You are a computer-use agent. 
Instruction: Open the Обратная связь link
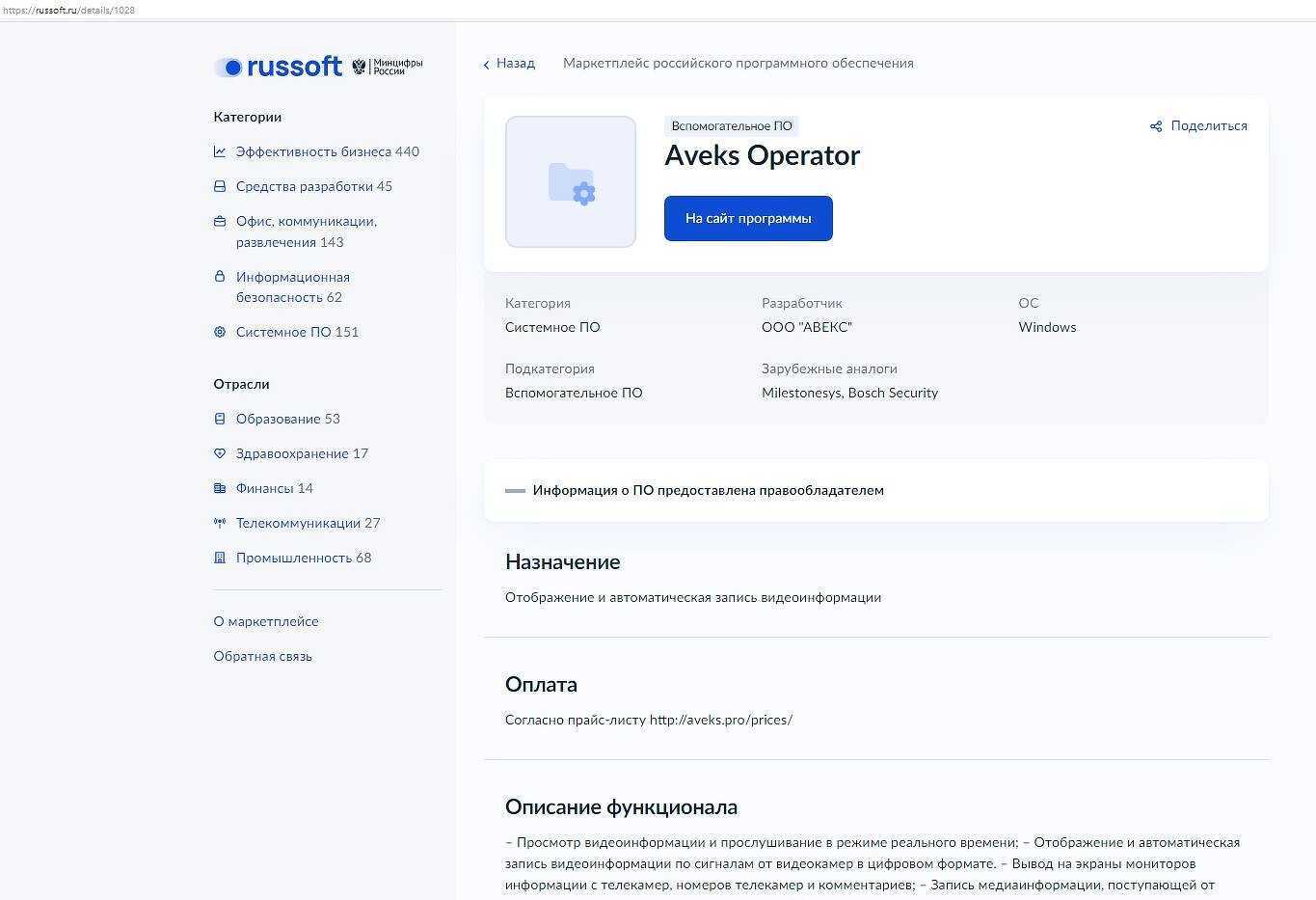point(262,656)
